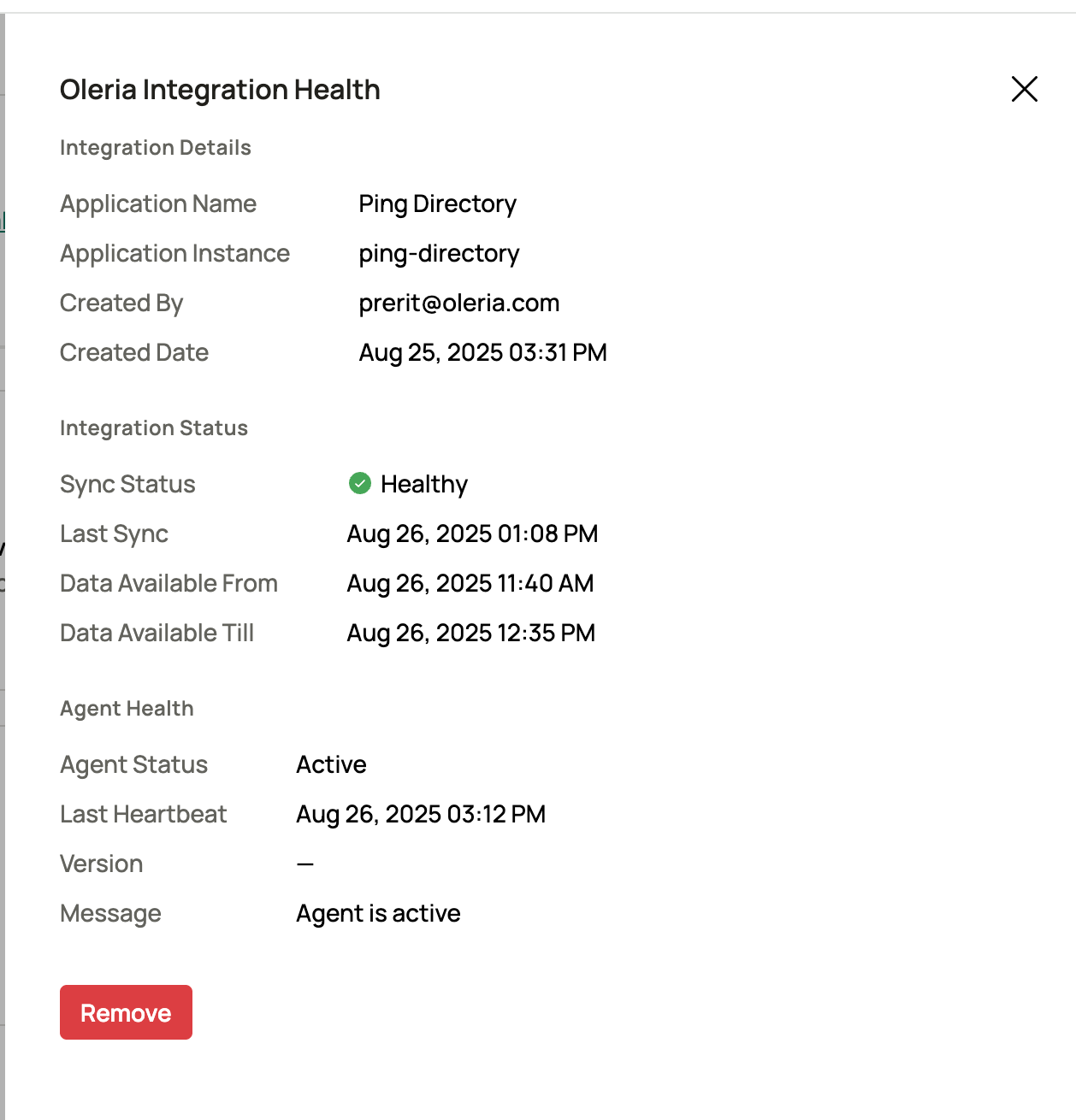Select the 'ping-directory' instance value
Viewport: 1076px width, 1120px height.
pyautogui.click(x=439, y=254)
